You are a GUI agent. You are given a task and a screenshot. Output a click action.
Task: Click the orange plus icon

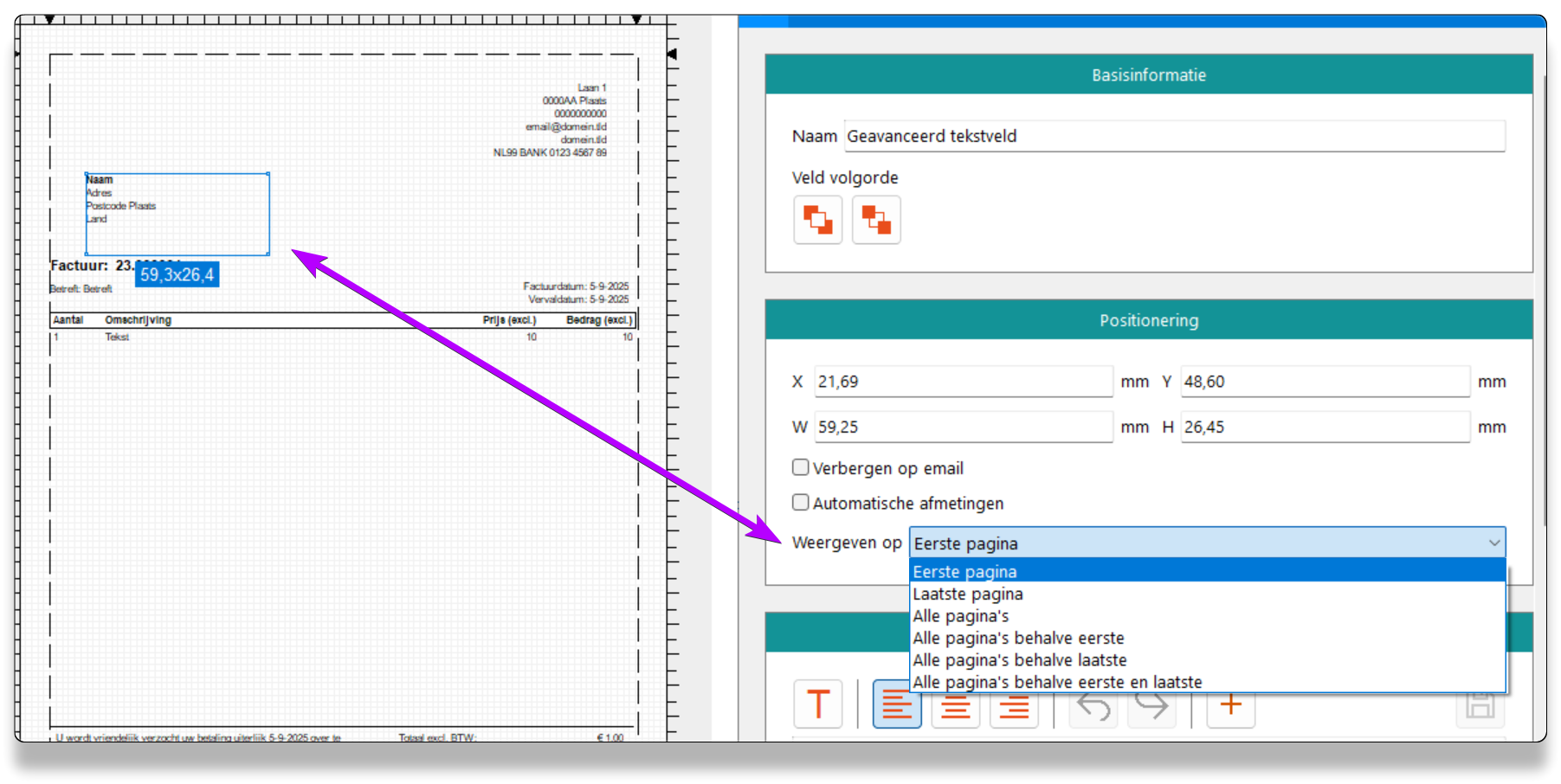tap(1230, 704)
